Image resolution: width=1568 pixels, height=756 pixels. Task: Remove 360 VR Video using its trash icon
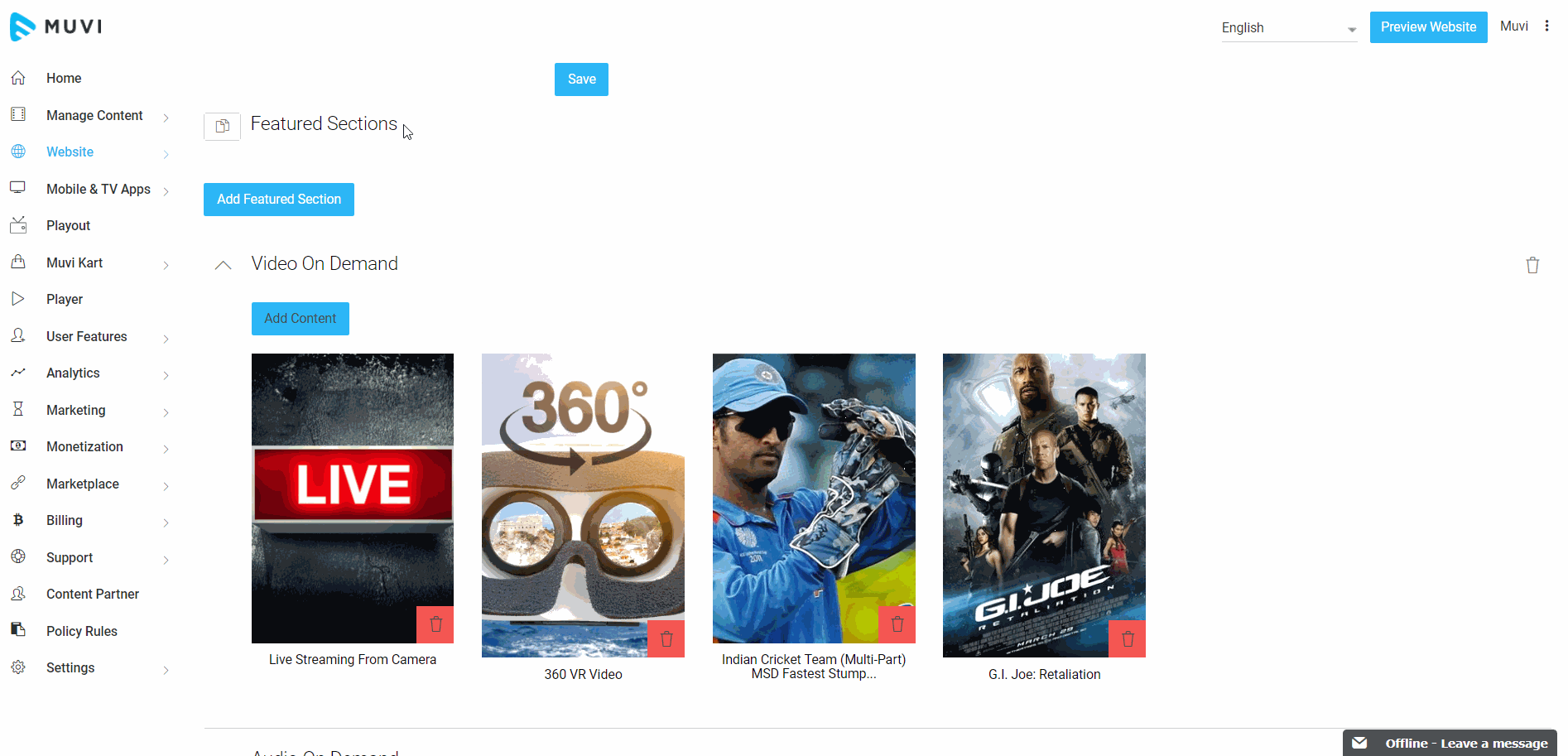(x=666, y=638)
